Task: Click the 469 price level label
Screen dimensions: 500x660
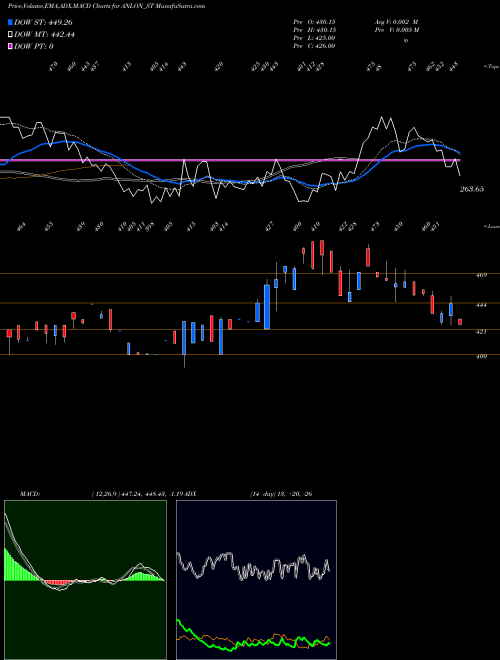Action: coord(482,275)
